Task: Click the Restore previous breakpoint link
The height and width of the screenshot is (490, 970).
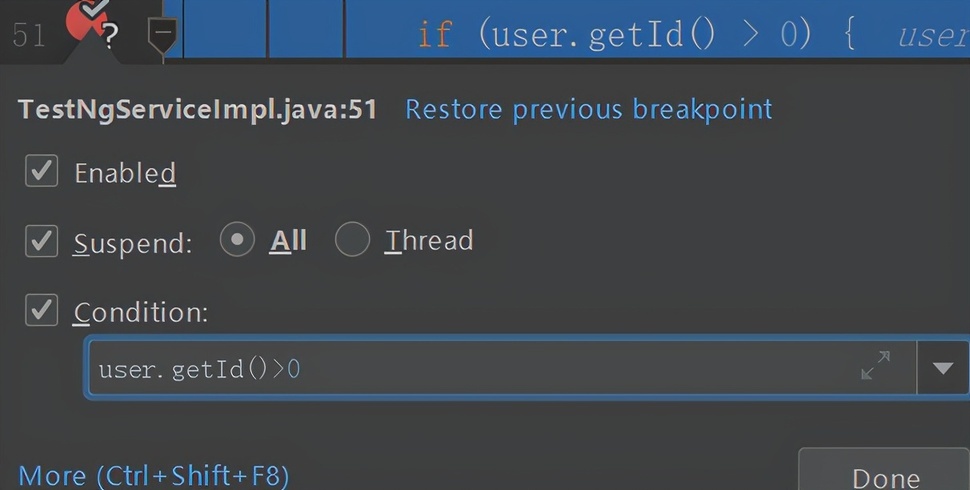Action: point(588,110)
